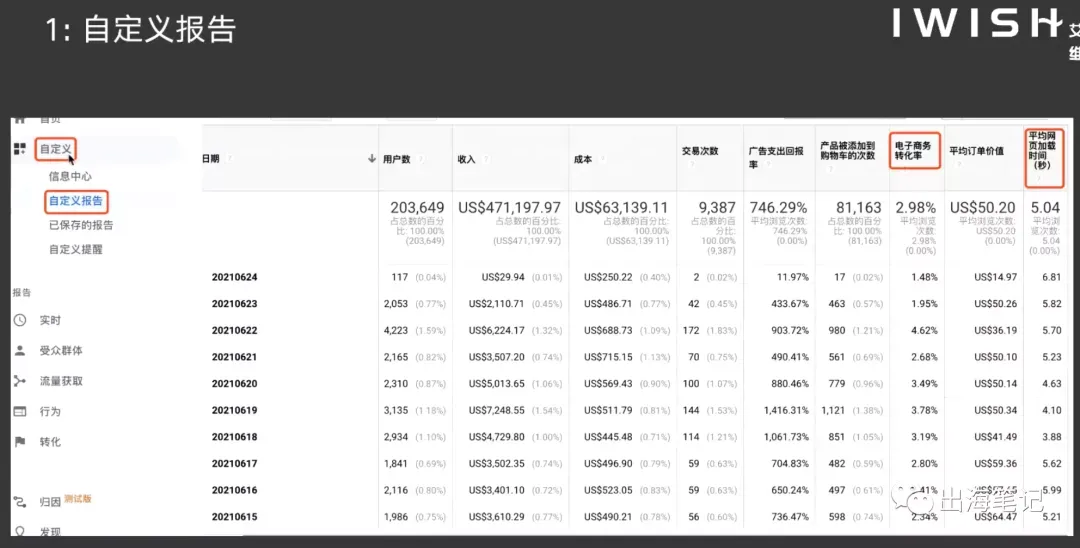This screenshot has height=548, width=1080.
Task: Click the help icon next to 用户数
Action: (420, 159)
